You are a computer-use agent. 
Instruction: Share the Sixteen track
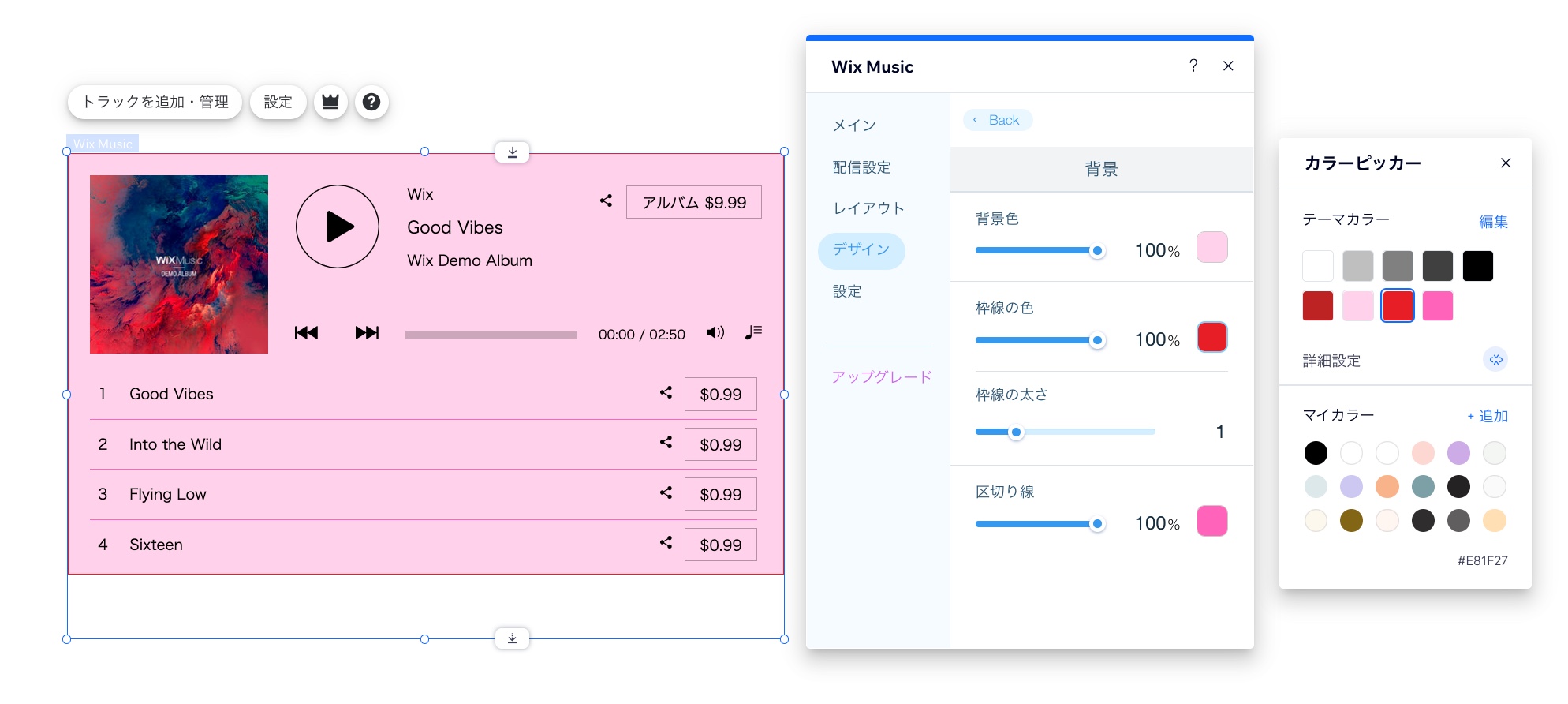[x=666, y=542]
